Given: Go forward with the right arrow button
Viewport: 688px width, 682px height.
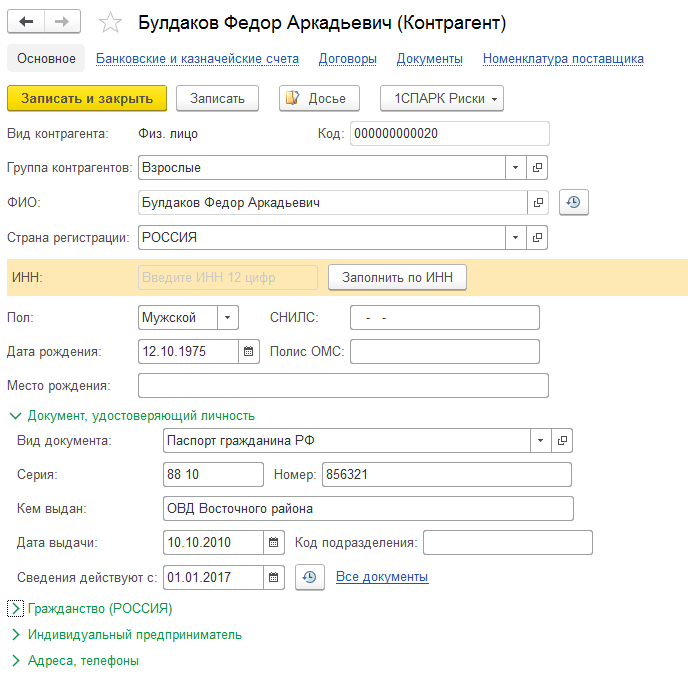Looking at the screenshot, I should click(x=62, y=22).
